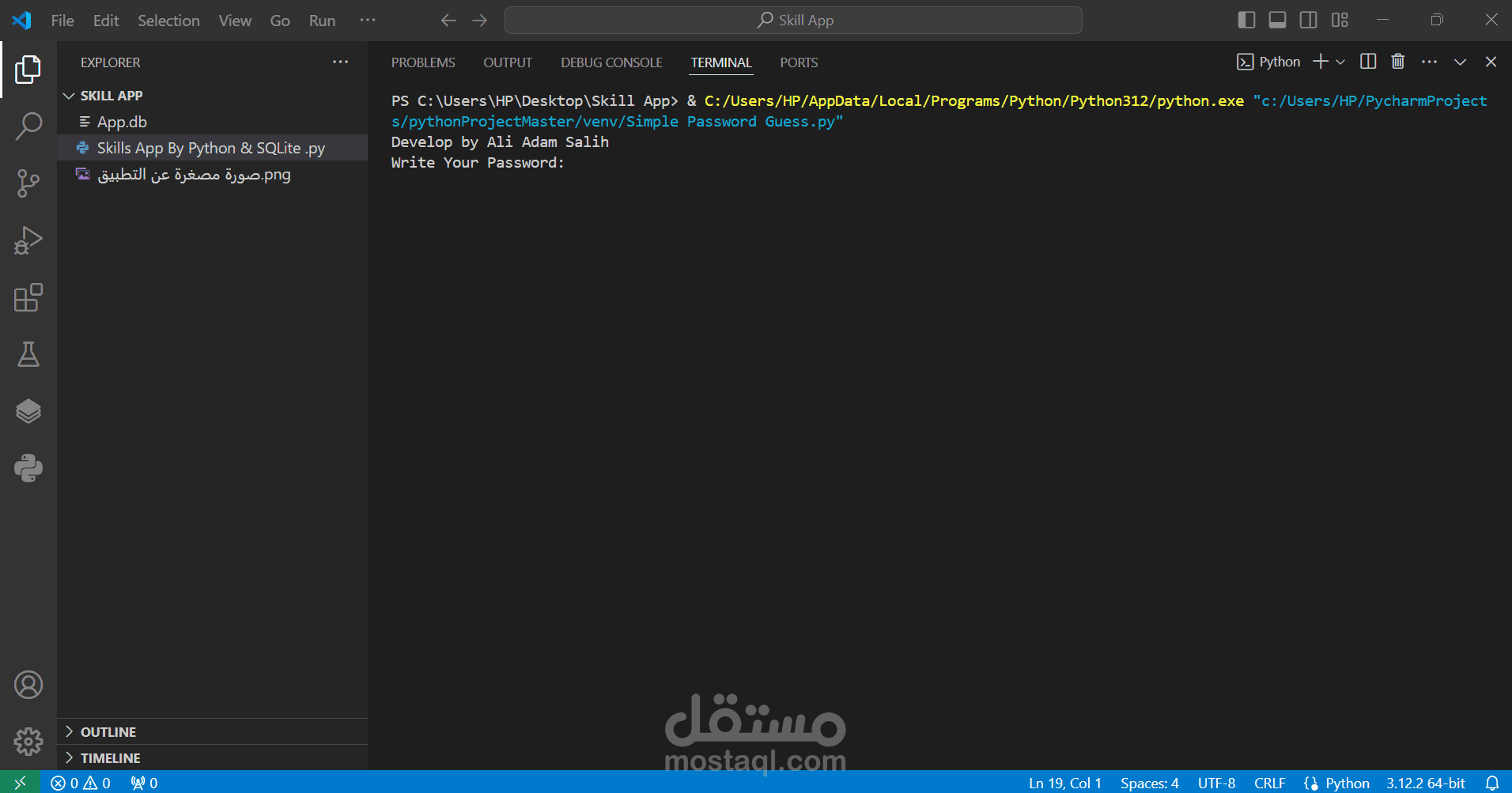
Task: Click the VS Code logo icon
Action: (22, 21)
